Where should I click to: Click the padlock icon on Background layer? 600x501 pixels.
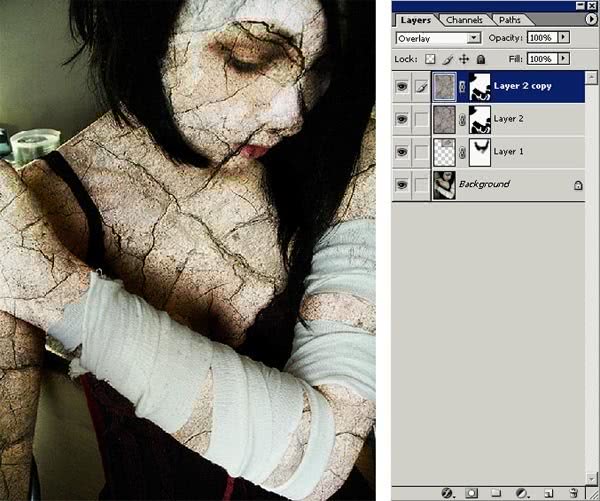click(578, 186)
